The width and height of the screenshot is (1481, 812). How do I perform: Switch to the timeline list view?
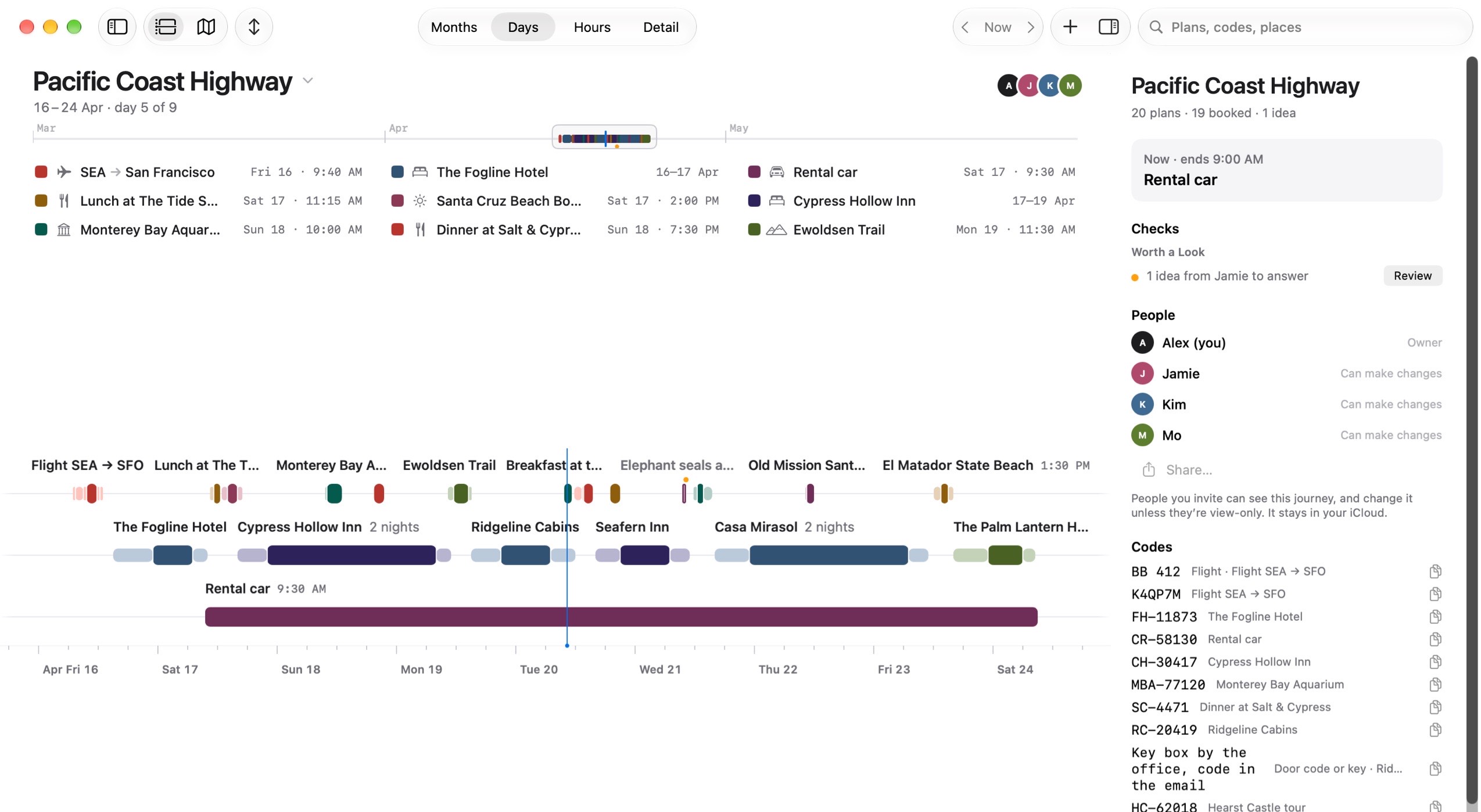pos(166,27)
